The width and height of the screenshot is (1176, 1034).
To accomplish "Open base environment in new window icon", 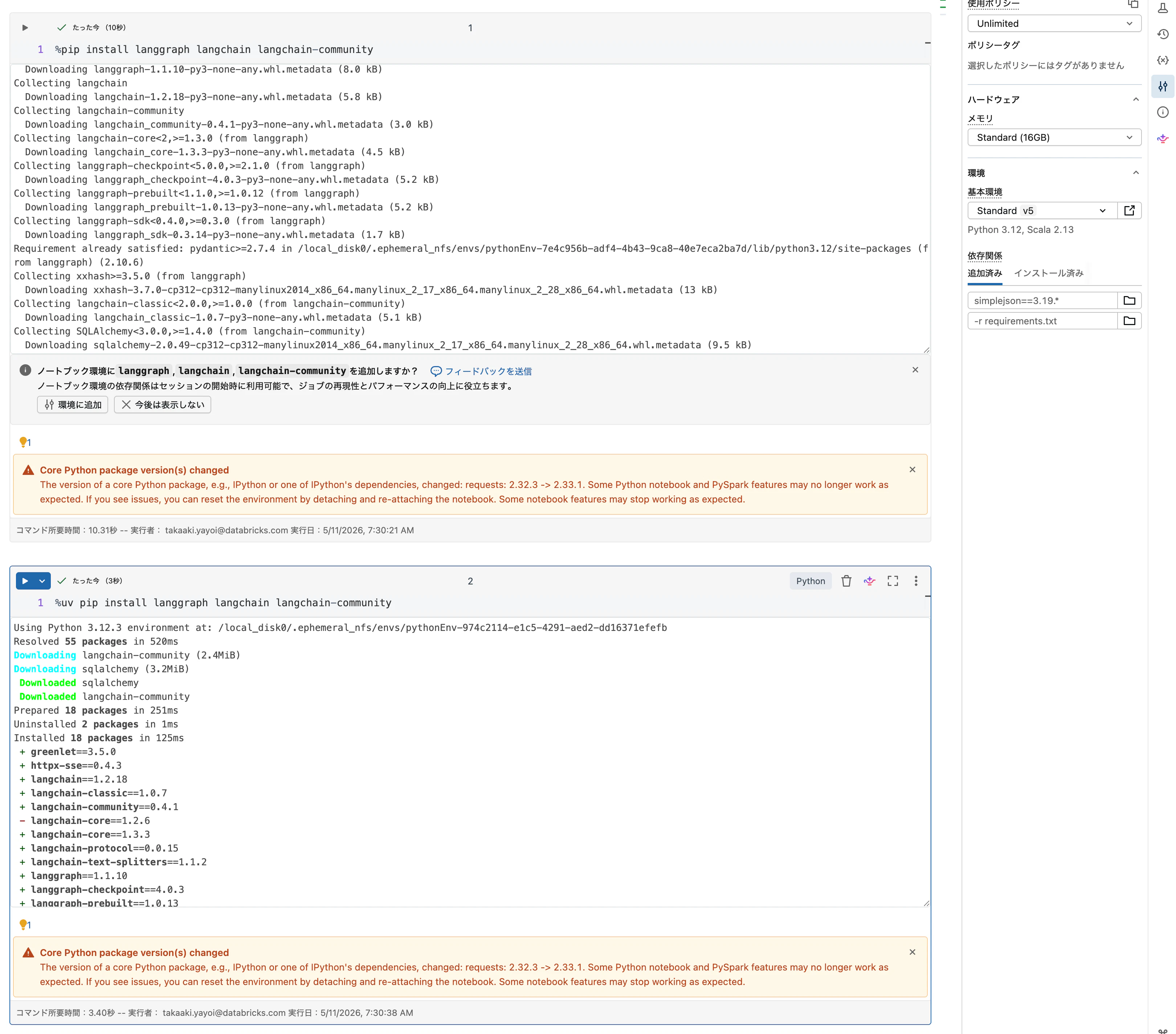I will [x=1130, y=210].
